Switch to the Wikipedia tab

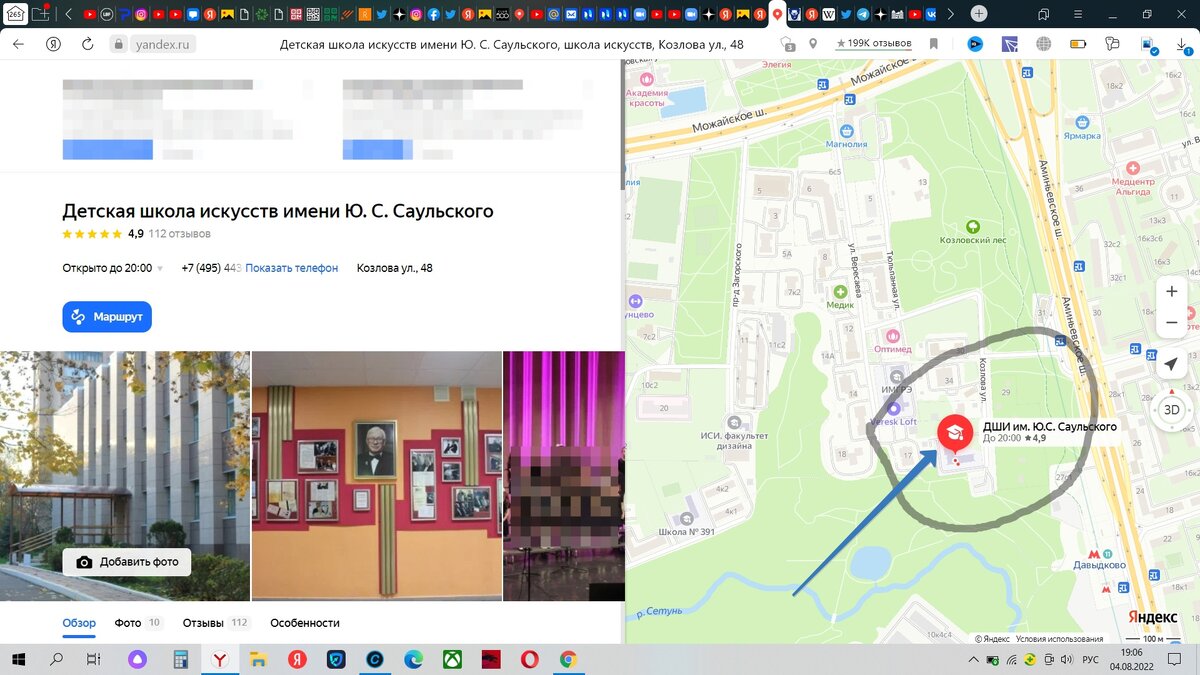(829, 14)
